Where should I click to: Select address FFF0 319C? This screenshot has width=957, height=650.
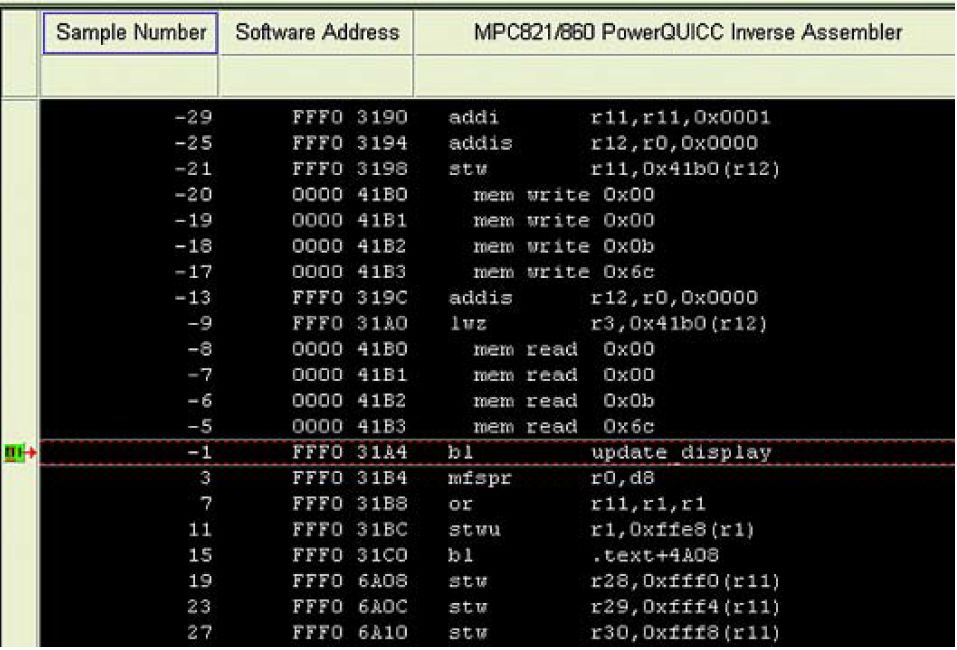pos(349,297)
